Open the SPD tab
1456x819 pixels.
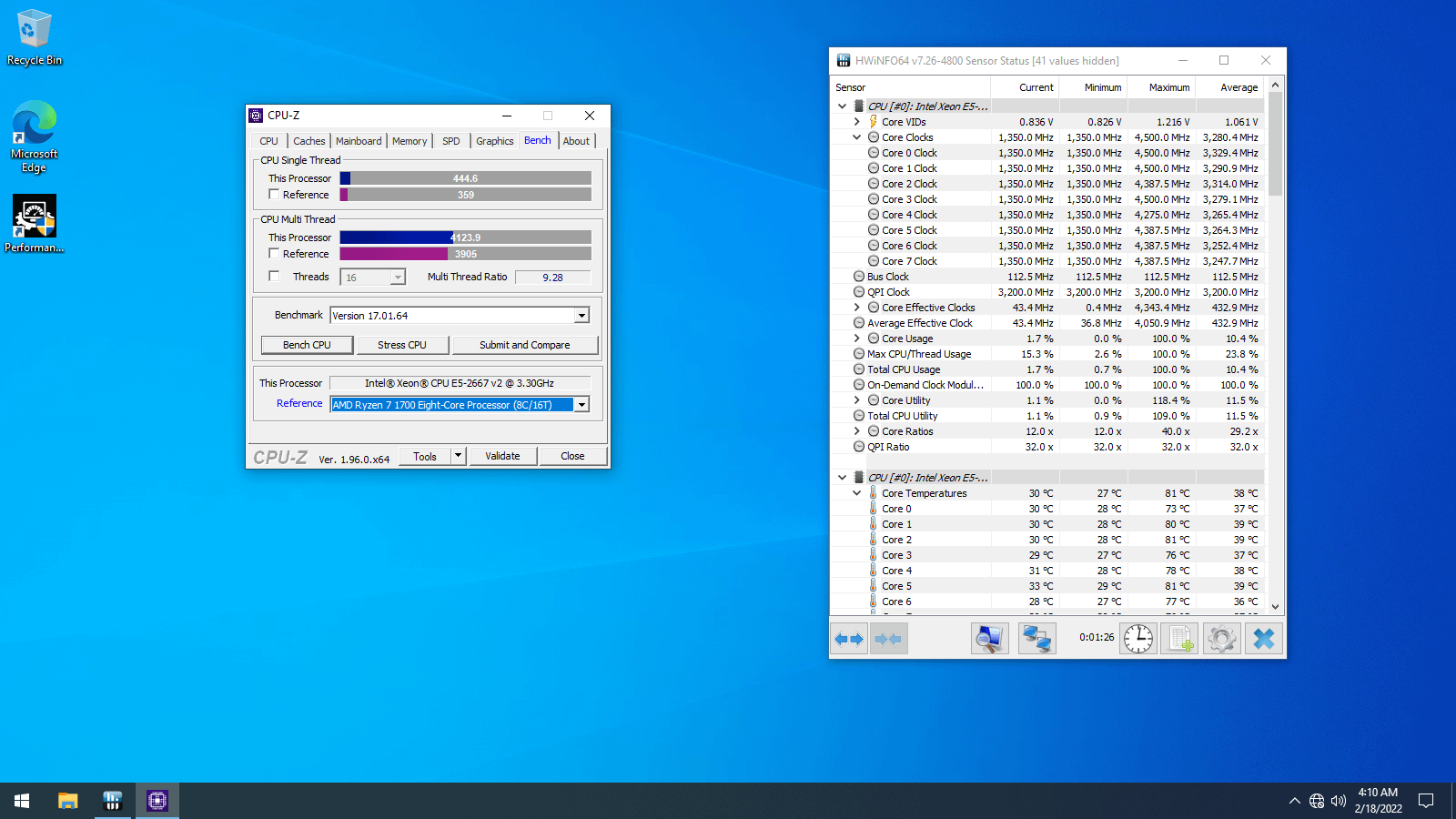click(x=451, y=141)
